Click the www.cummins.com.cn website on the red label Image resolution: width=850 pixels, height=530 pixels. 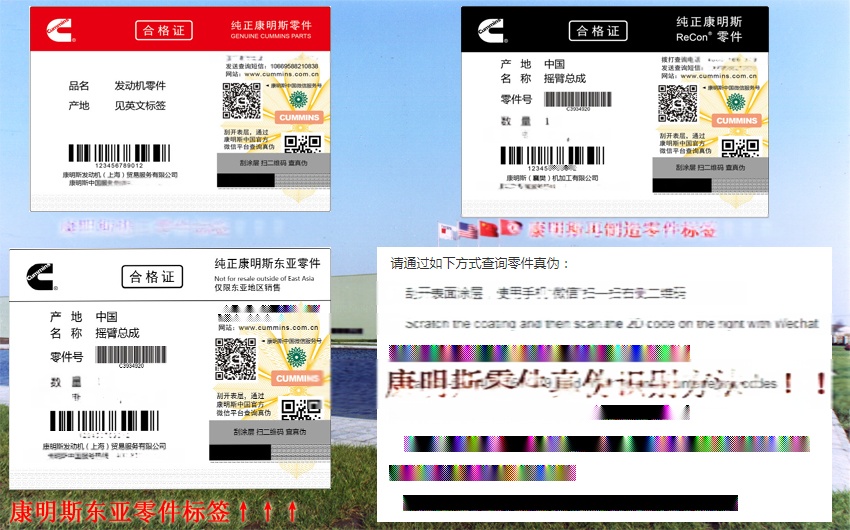coord(281,74)
